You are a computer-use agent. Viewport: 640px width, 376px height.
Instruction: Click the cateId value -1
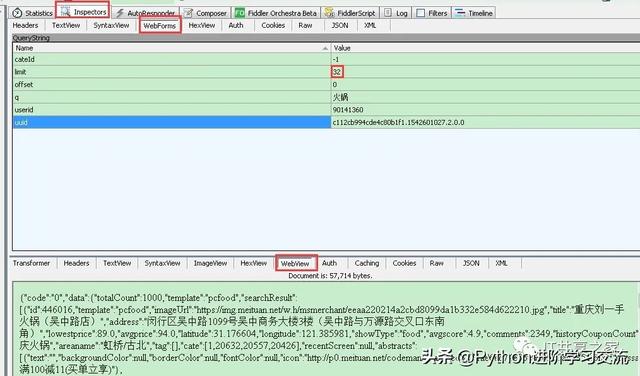point(336,60)
